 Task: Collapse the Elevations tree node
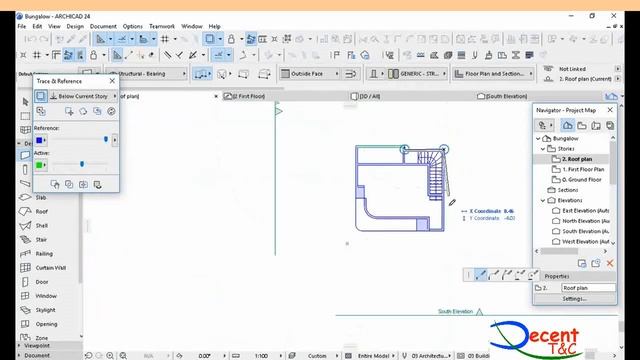543,200
